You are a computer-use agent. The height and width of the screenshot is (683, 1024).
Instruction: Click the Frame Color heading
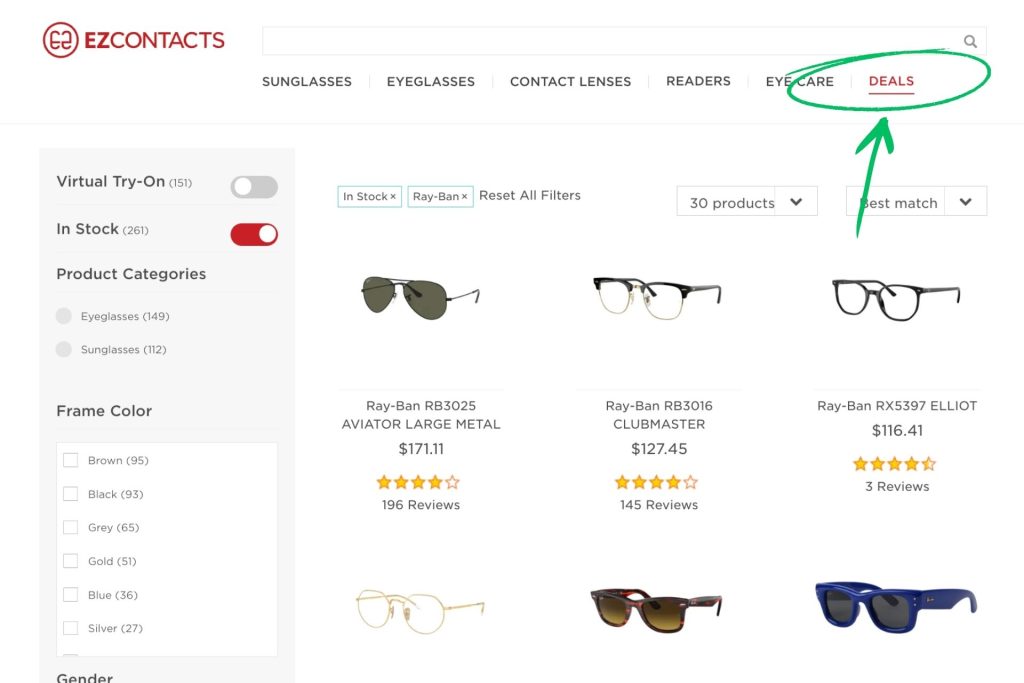(x=104, y=411)
